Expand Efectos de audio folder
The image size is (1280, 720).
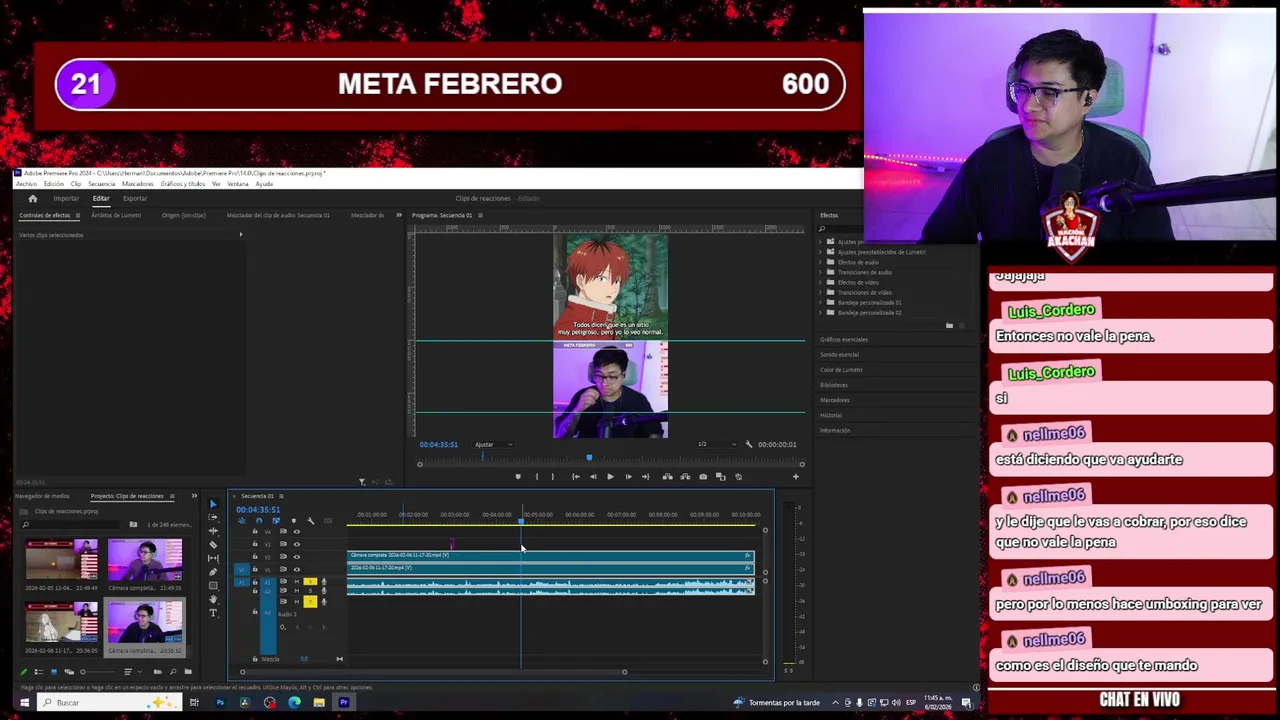pos(822,262)
